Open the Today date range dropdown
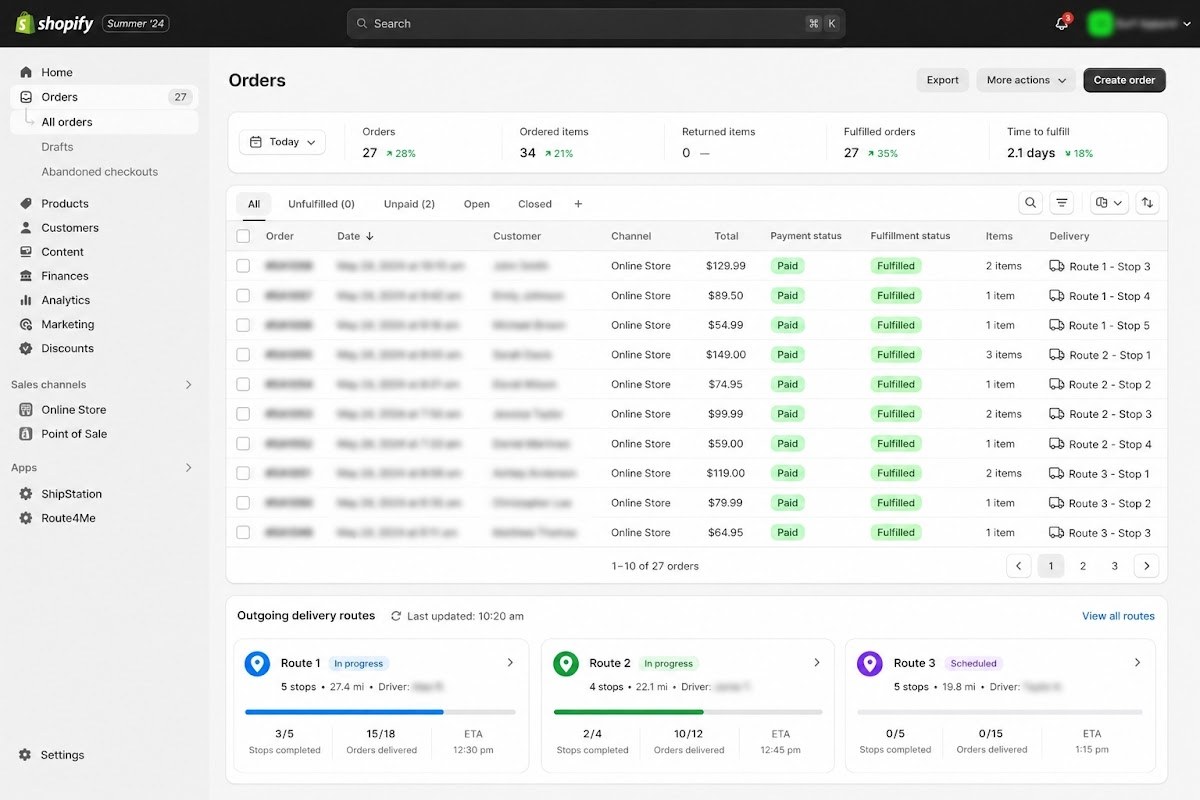 [282, 142]
